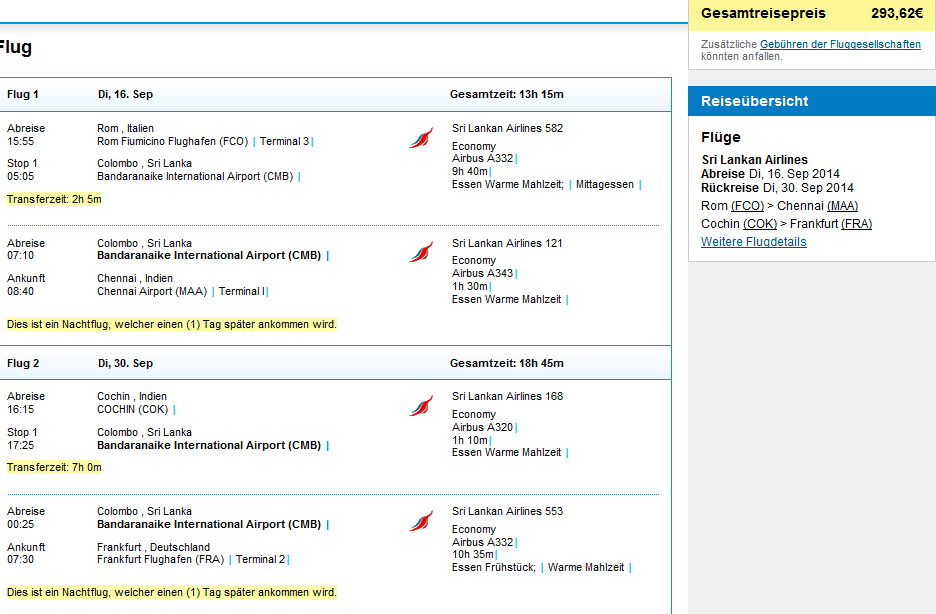Viewport: 936px width, 614px height.
Task: Click the SriLankan Airlines logo for flight 121
Action: pyautogui.click(x=421, y=252)
